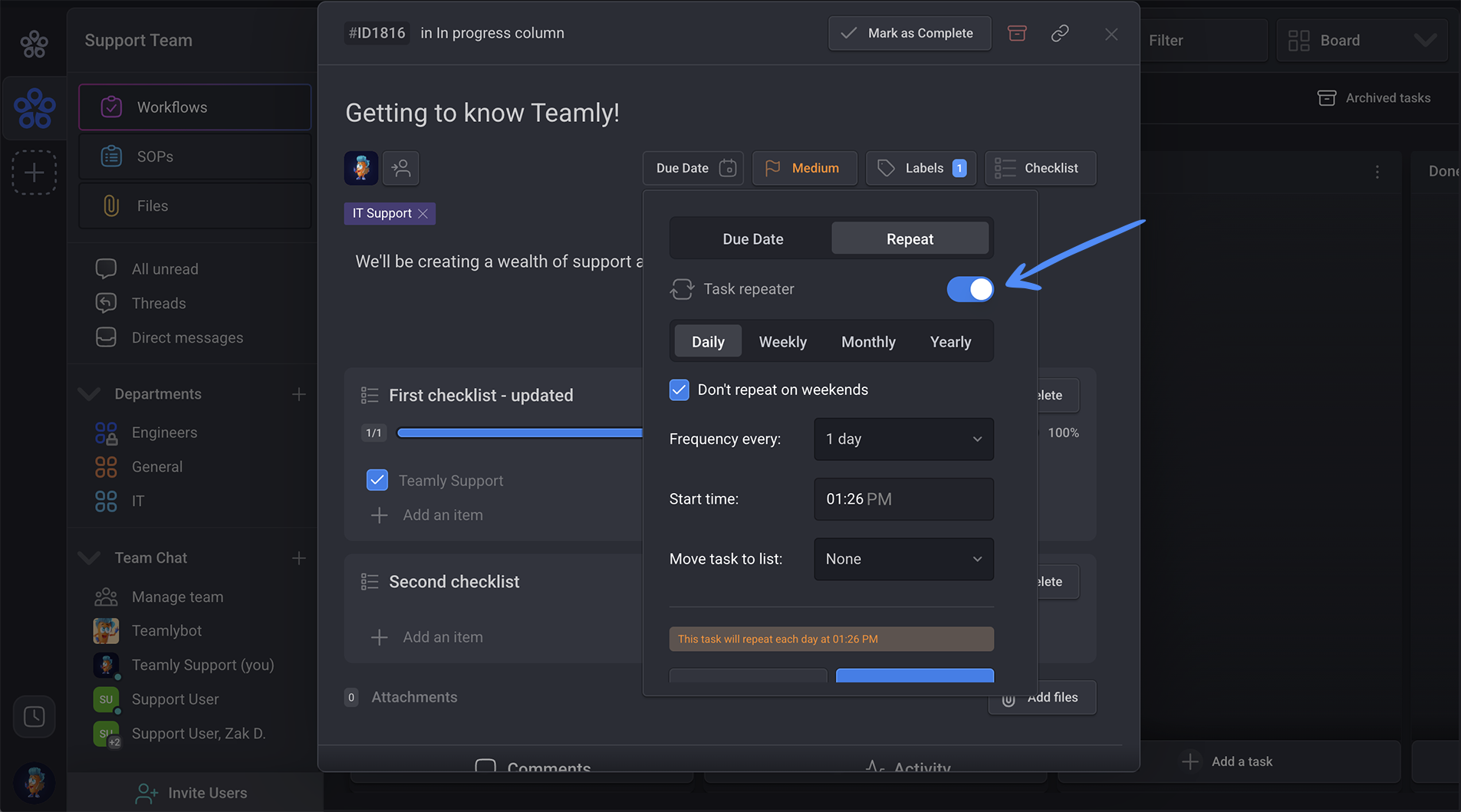The width and height of the screenshot is (1461, 812).
Task: Click the First checklist progress bar
Action: click(520, 433)
